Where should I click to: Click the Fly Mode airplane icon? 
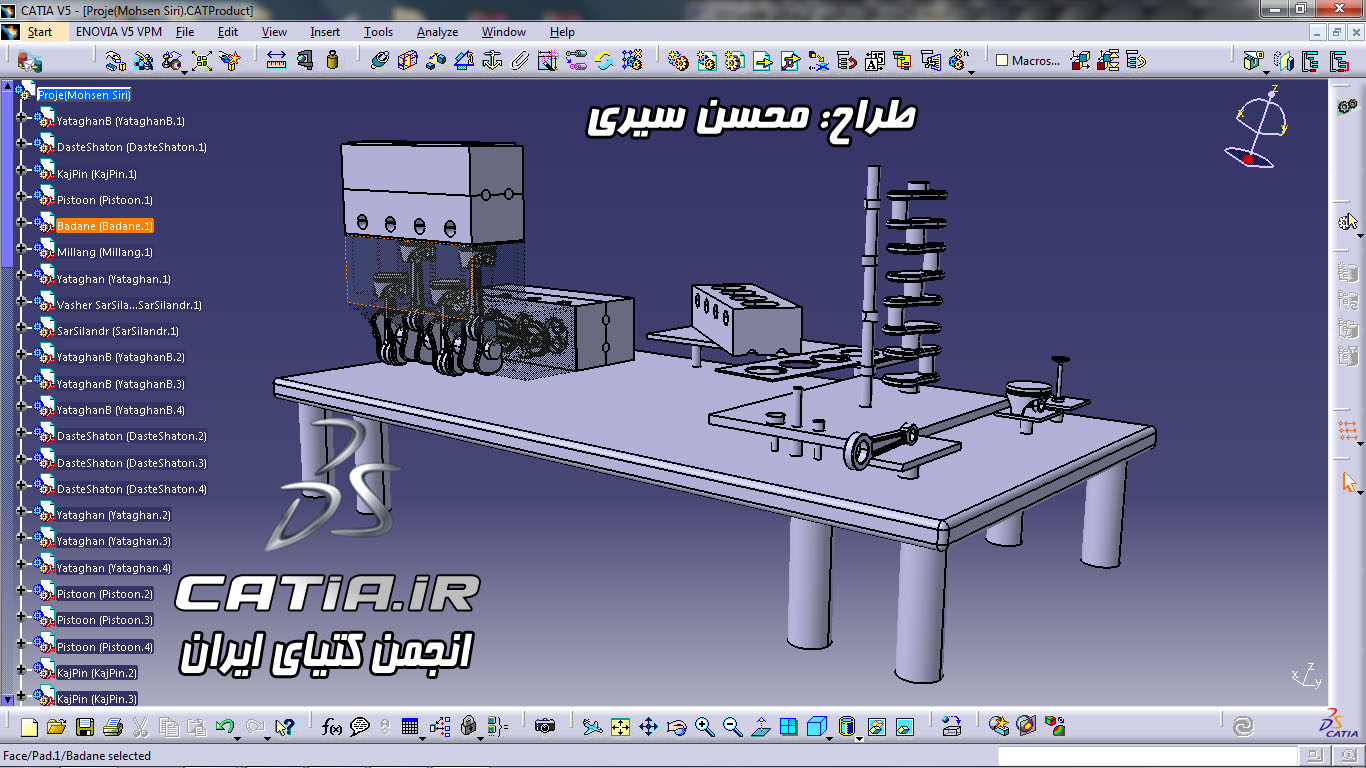[592, 727]
